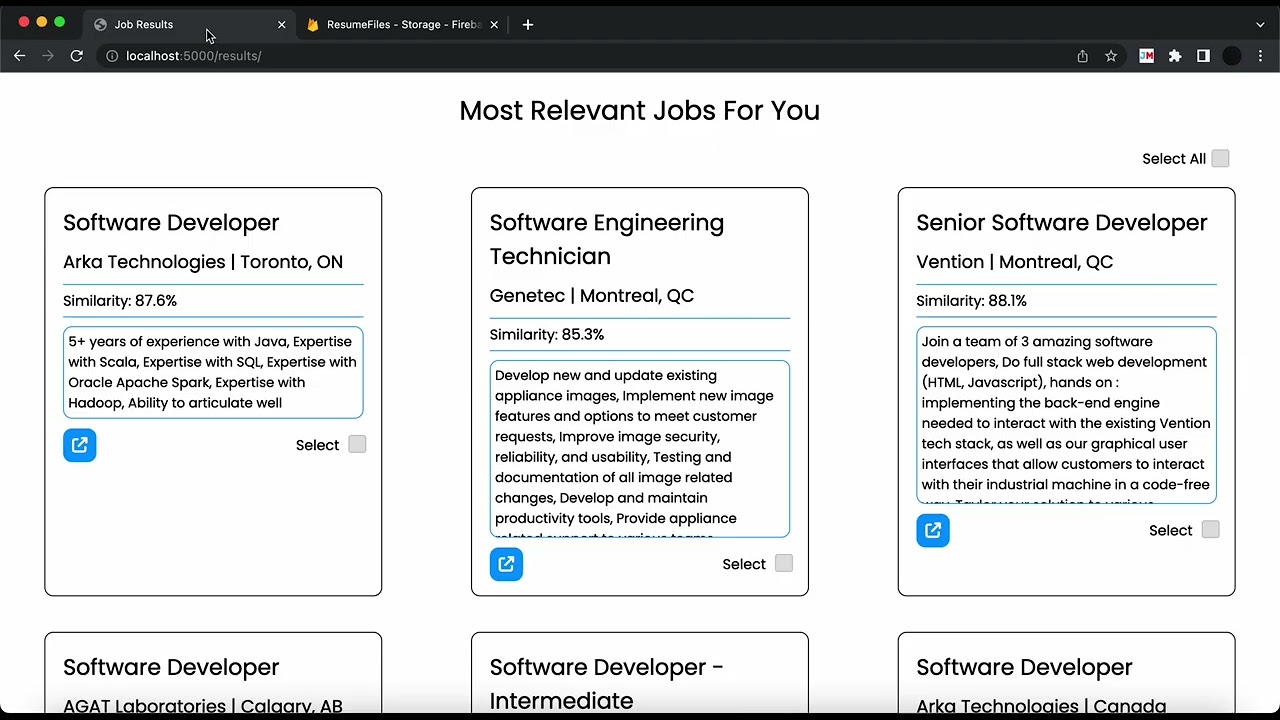
Task: Go back to the previous page
Action: (19, 56)
